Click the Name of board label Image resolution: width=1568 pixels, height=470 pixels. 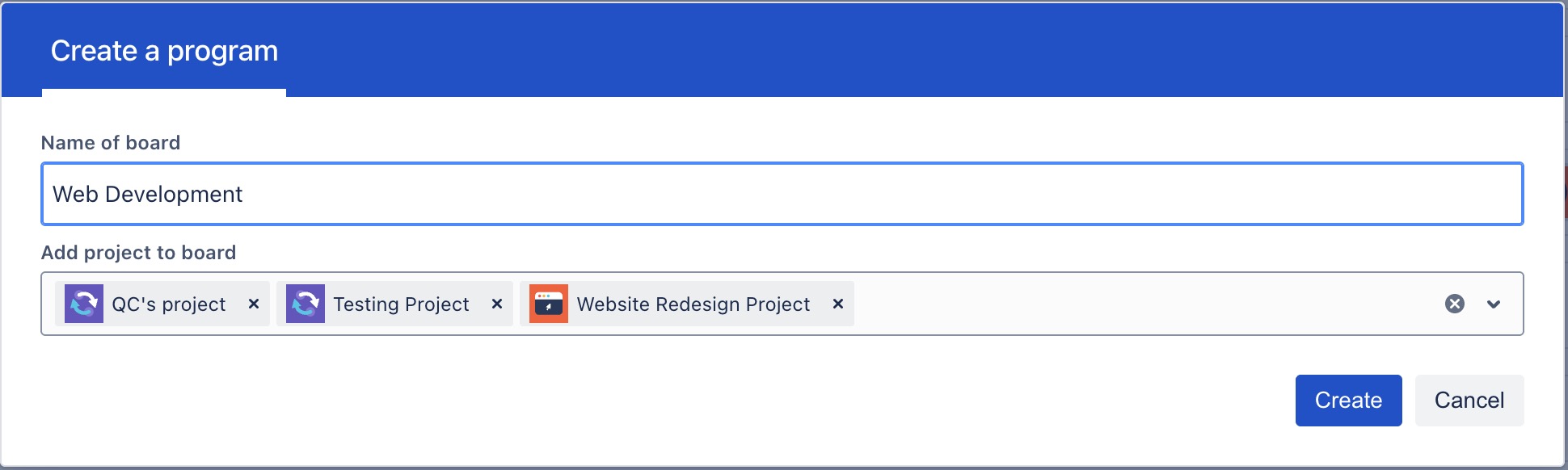tap(111, 143)
